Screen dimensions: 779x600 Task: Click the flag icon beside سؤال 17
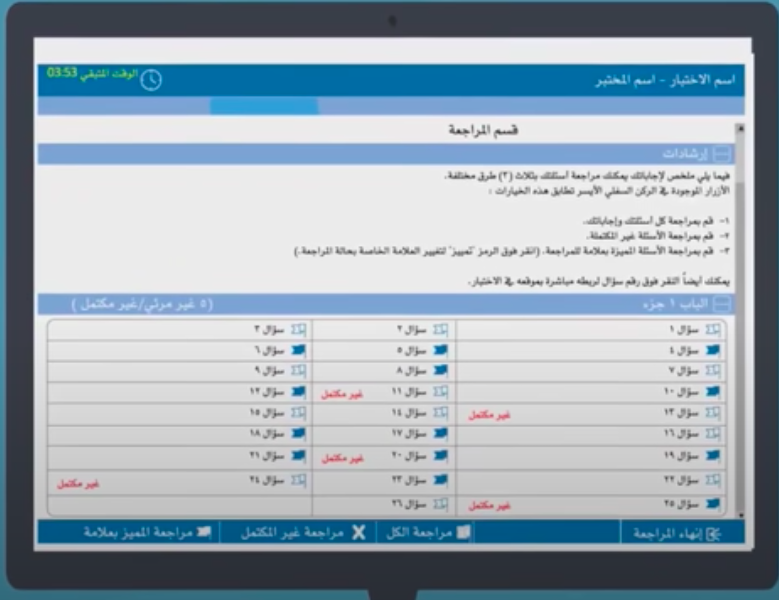(x=440, y=434)
